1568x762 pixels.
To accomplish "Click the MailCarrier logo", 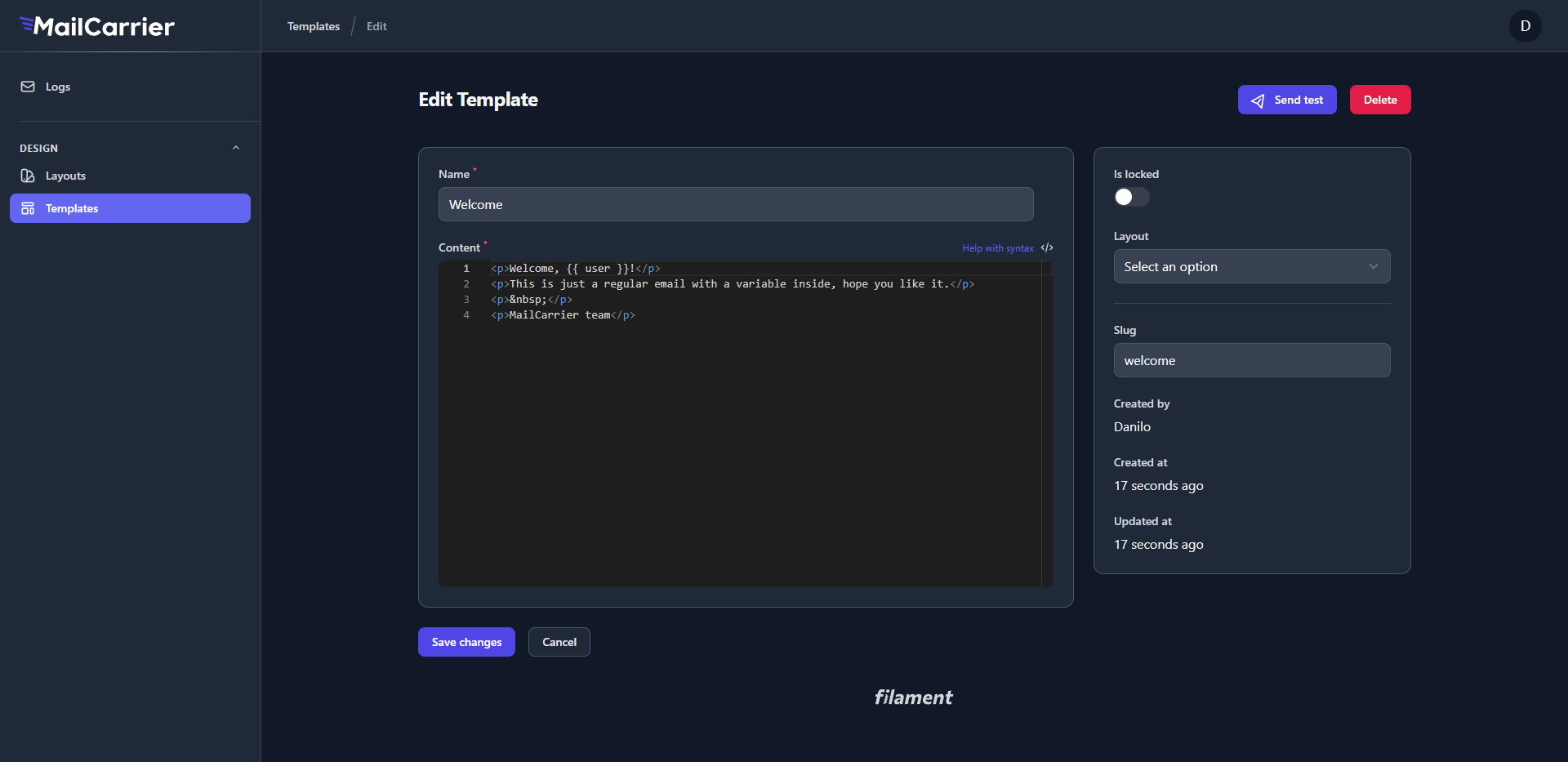I will [97, 26].
